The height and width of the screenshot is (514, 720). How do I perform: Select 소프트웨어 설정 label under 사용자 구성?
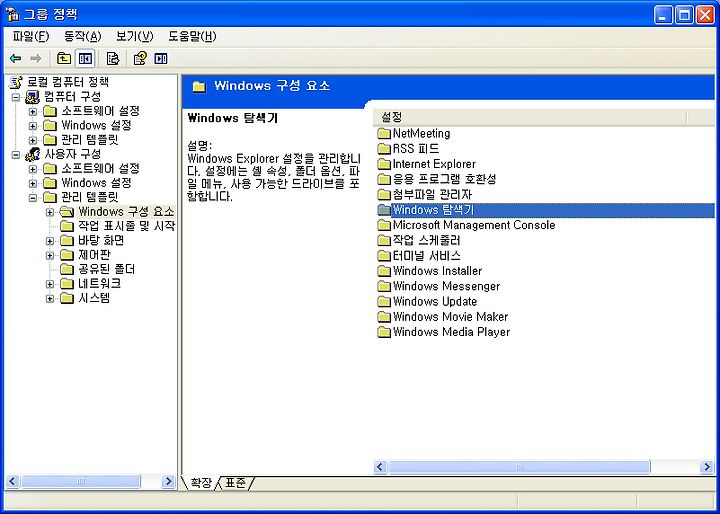pyautogui.click(x=101, y=169)
